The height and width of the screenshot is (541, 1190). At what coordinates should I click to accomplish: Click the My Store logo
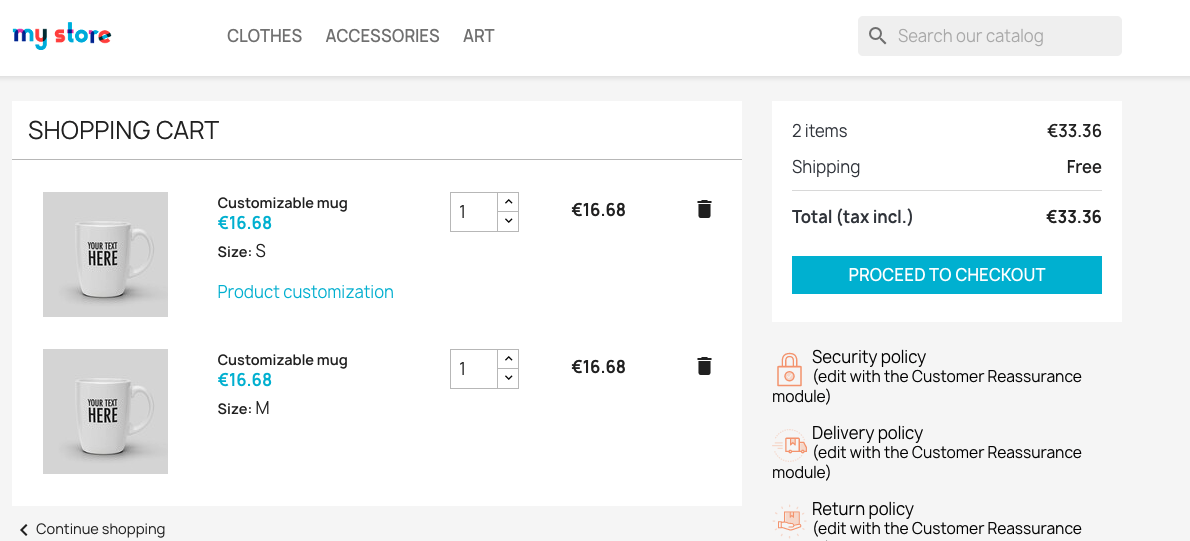(x=62, y=36)
